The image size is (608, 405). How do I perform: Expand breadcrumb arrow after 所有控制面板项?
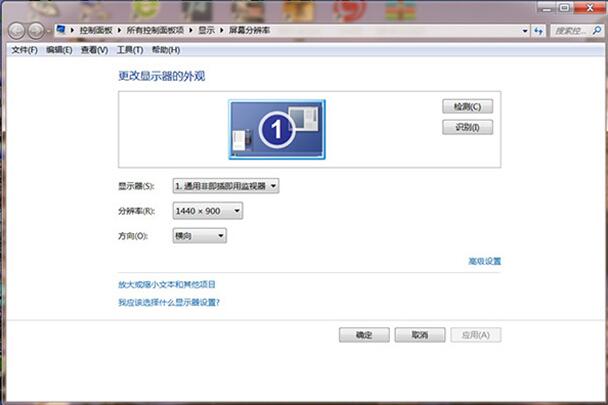click(x=191, y=30)
